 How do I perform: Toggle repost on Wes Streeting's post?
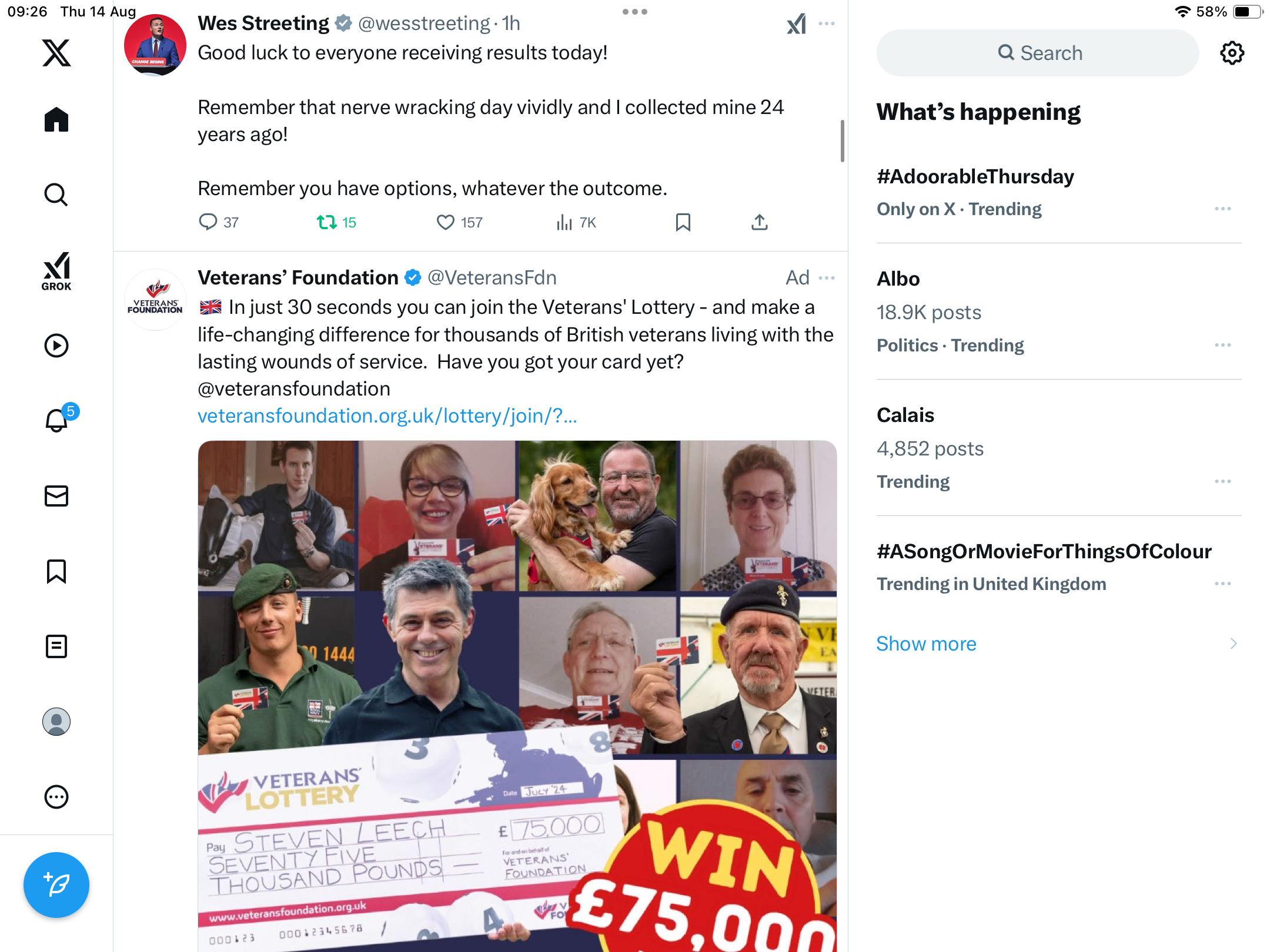coord(326,222)
